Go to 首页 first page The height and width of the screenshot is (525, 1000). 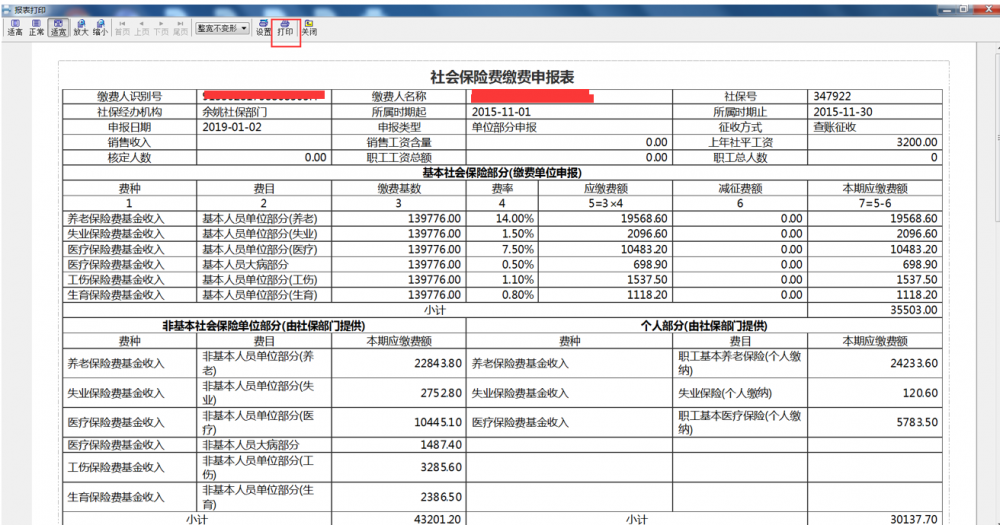coord(122,27)
